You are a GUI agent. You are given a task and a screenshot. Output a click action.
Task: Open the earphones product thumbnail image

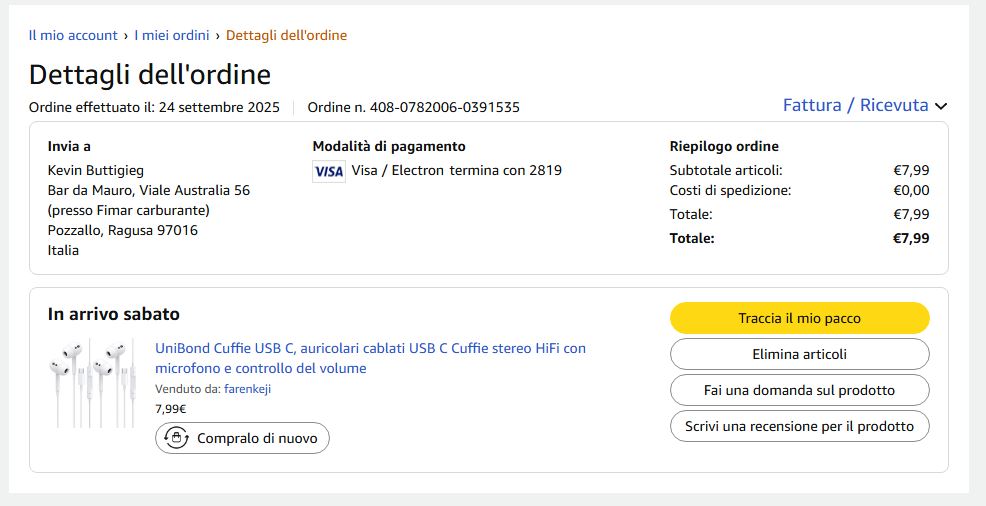[x=91, y=382]
